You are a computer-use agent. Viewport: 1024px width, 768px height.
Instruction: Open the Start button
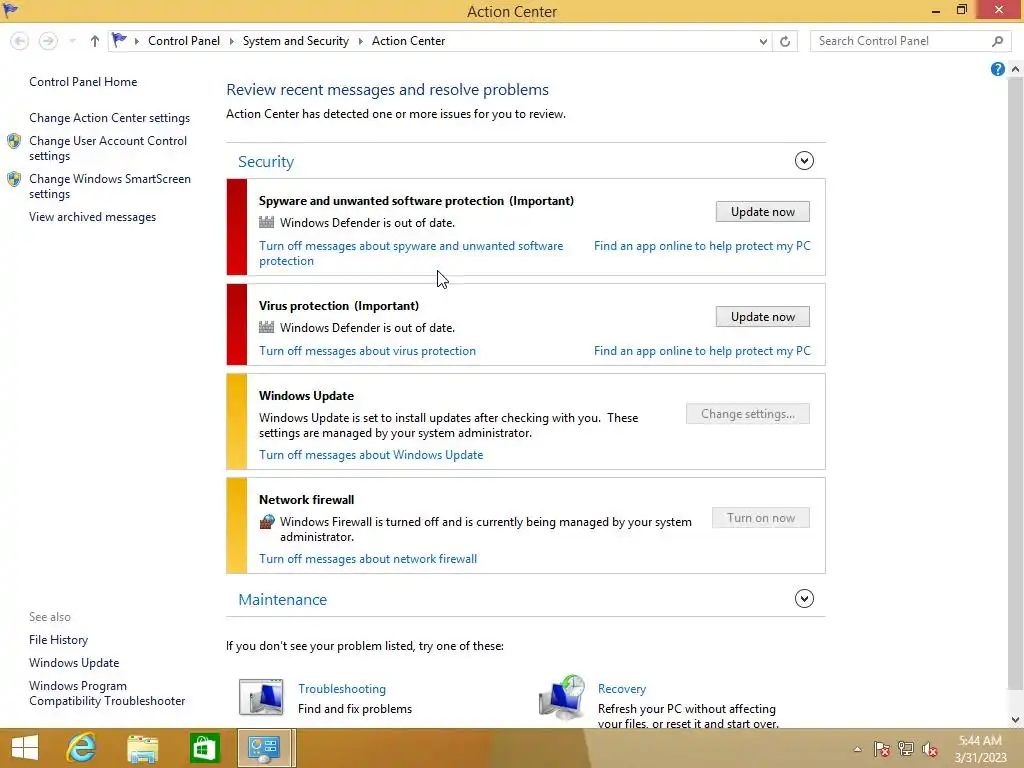(x=25, y=748)
